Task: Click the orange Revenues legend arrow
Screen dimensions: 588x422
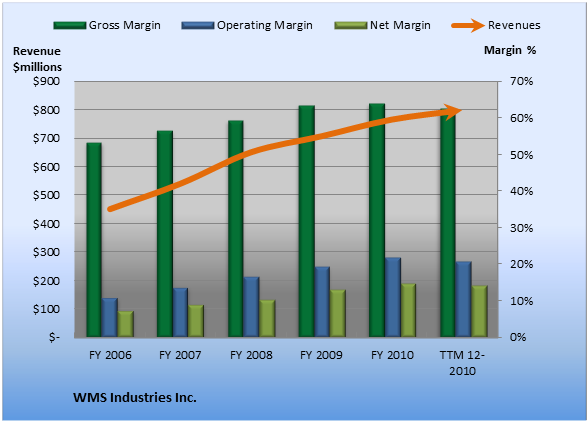Action: (468, 26)
